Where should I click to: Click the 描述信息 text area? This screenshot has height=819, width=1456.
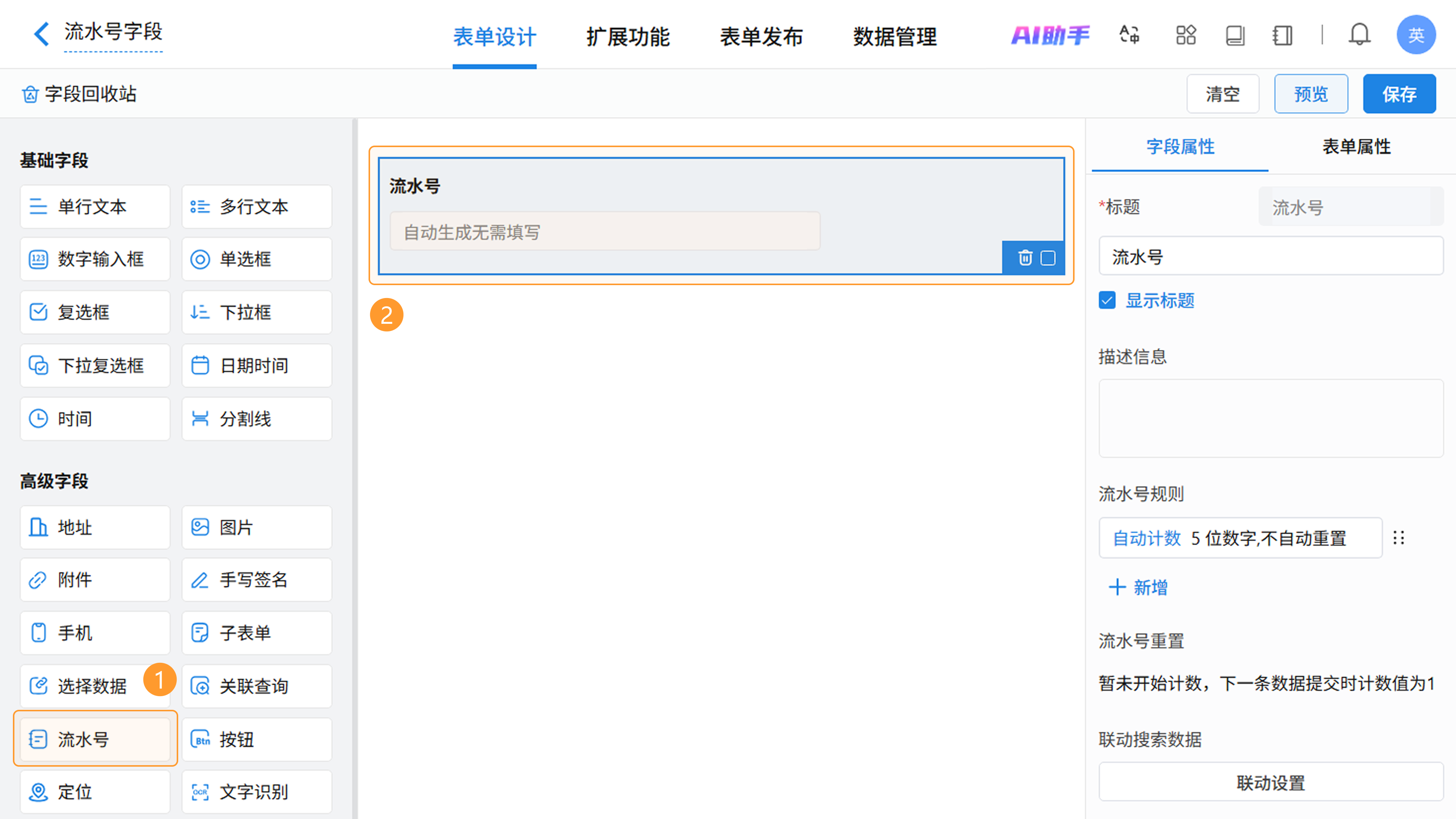(x=1271, y=418)
